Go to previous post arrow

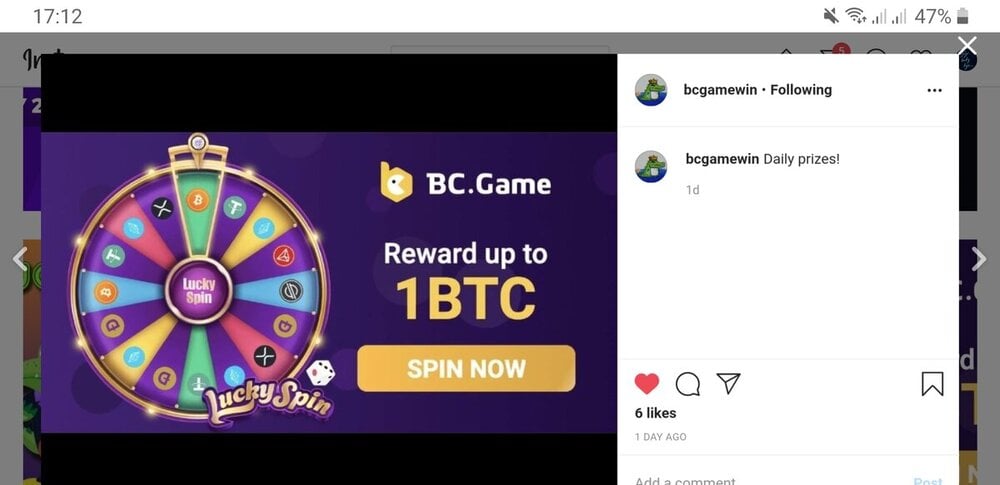20,259
